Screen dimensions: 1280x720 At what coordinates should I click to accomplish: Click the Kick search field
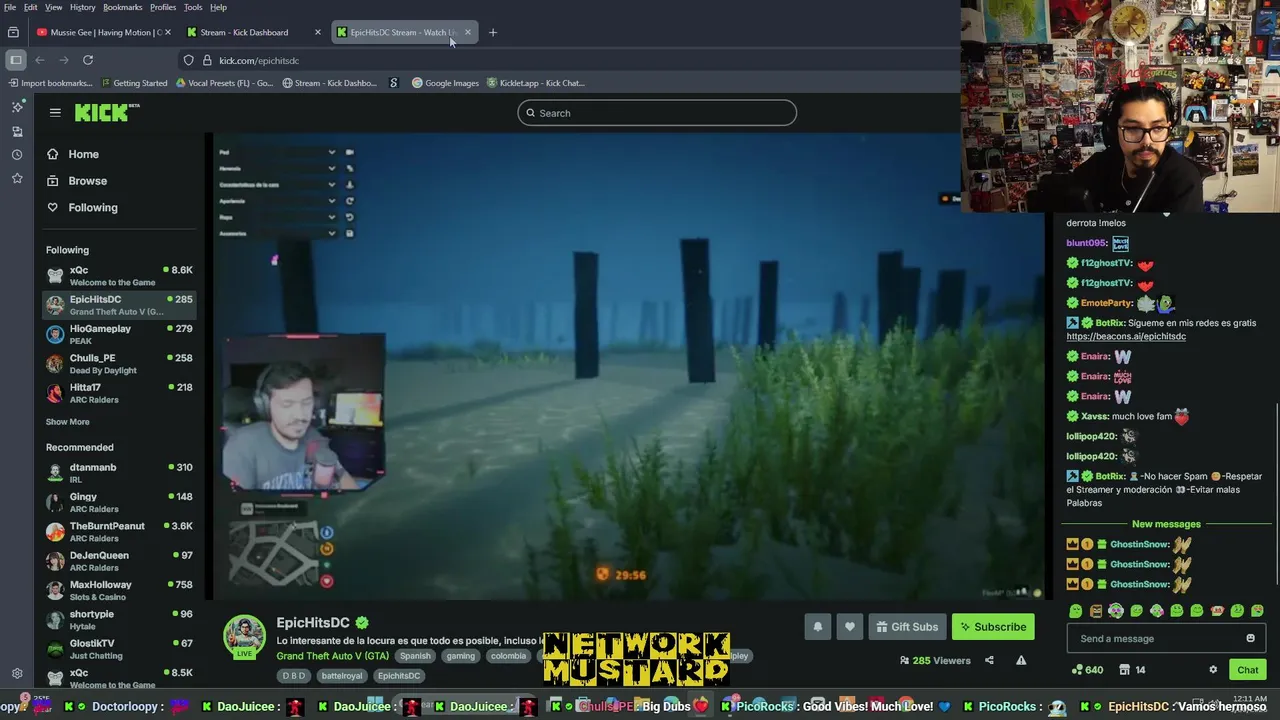(657, 113)
